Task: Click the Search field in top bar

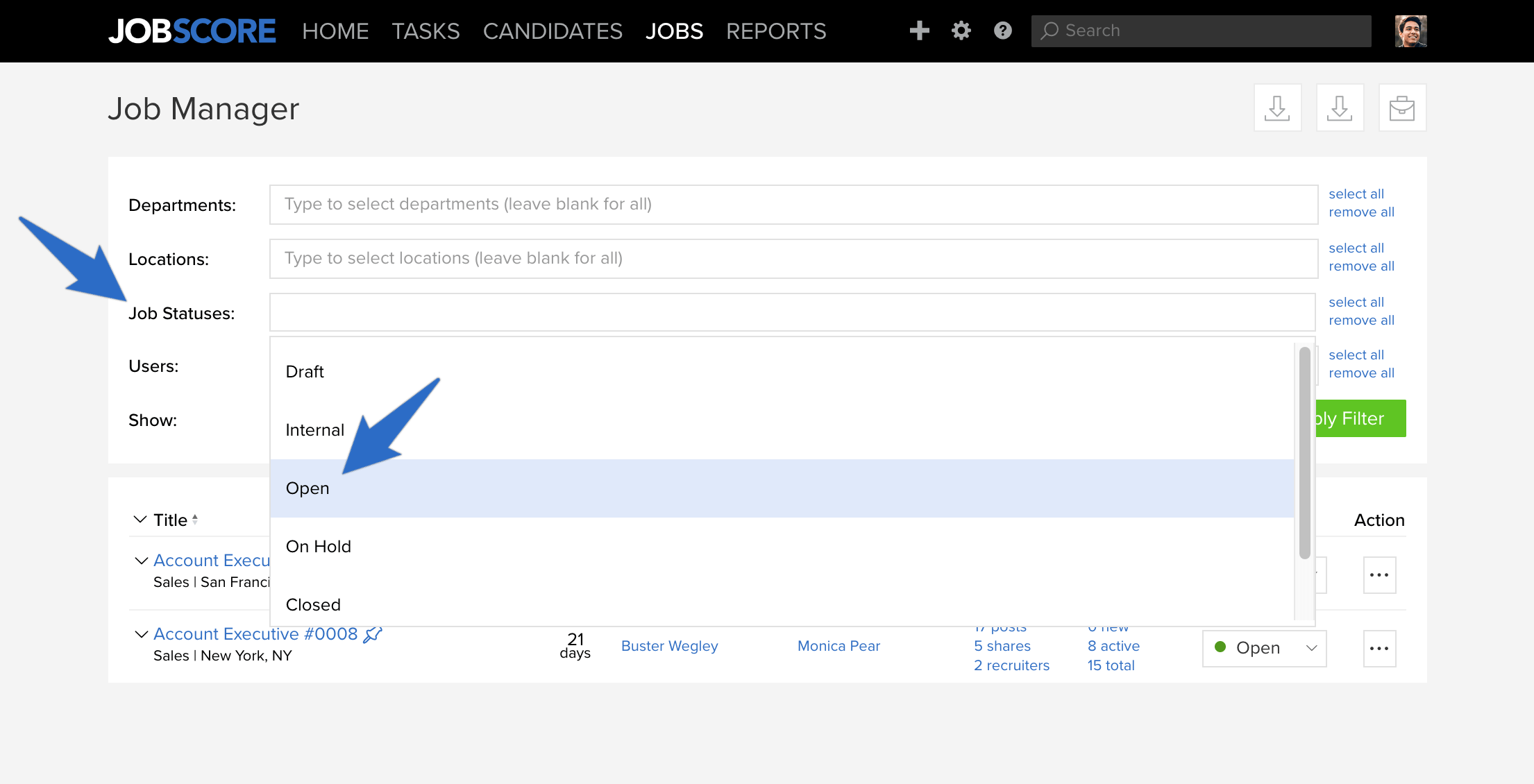Action: [x=1201, y=31]
